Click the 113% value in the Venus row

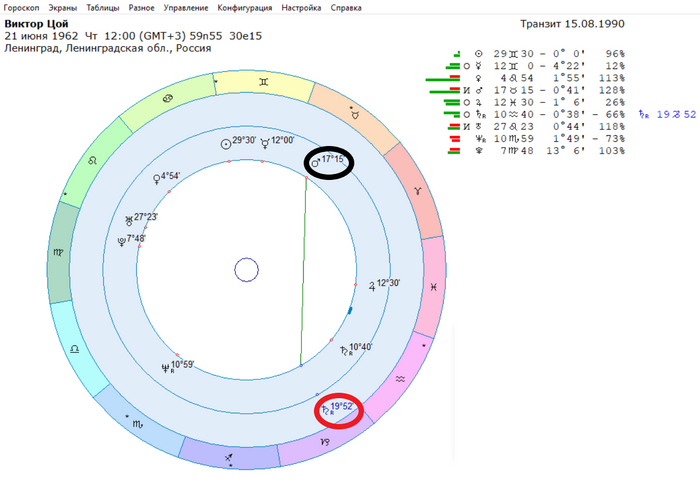[612, 78]
